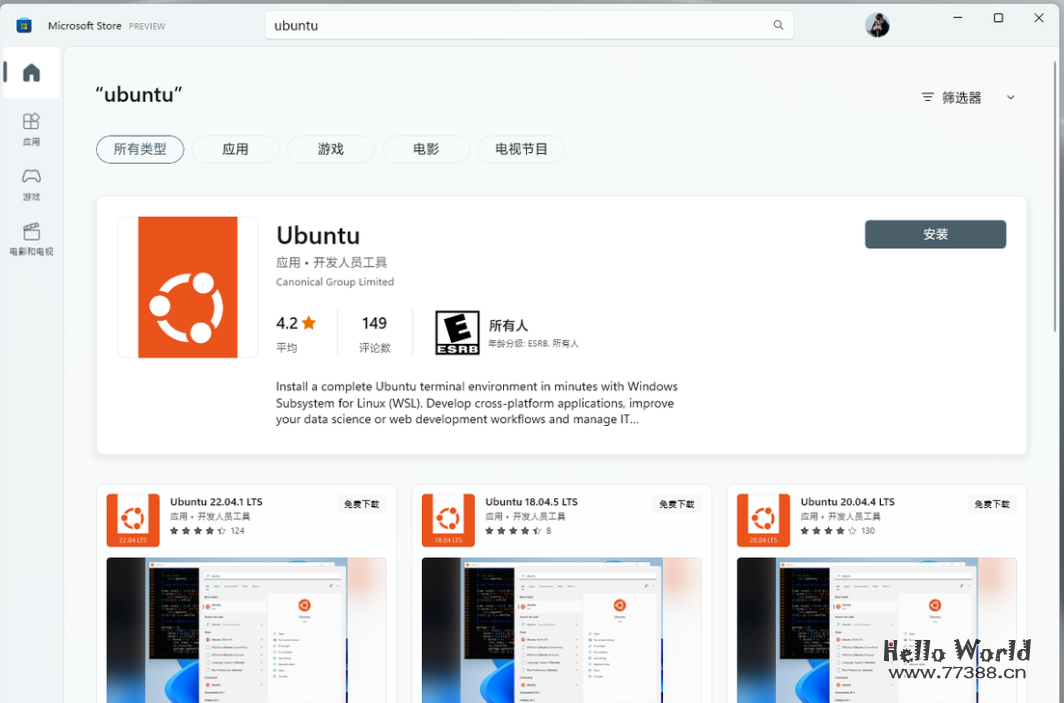
Task: Open the Ubuntu 22.04.1 LTS app icon
Action: (133, 520)
